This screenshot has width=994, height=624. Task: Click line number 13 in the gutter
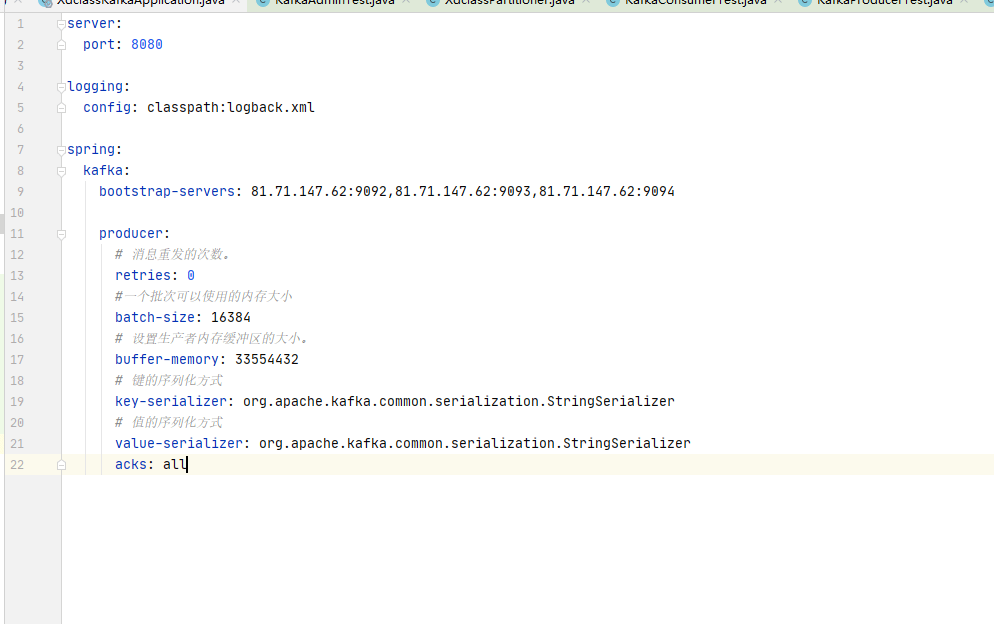(17, 275)
